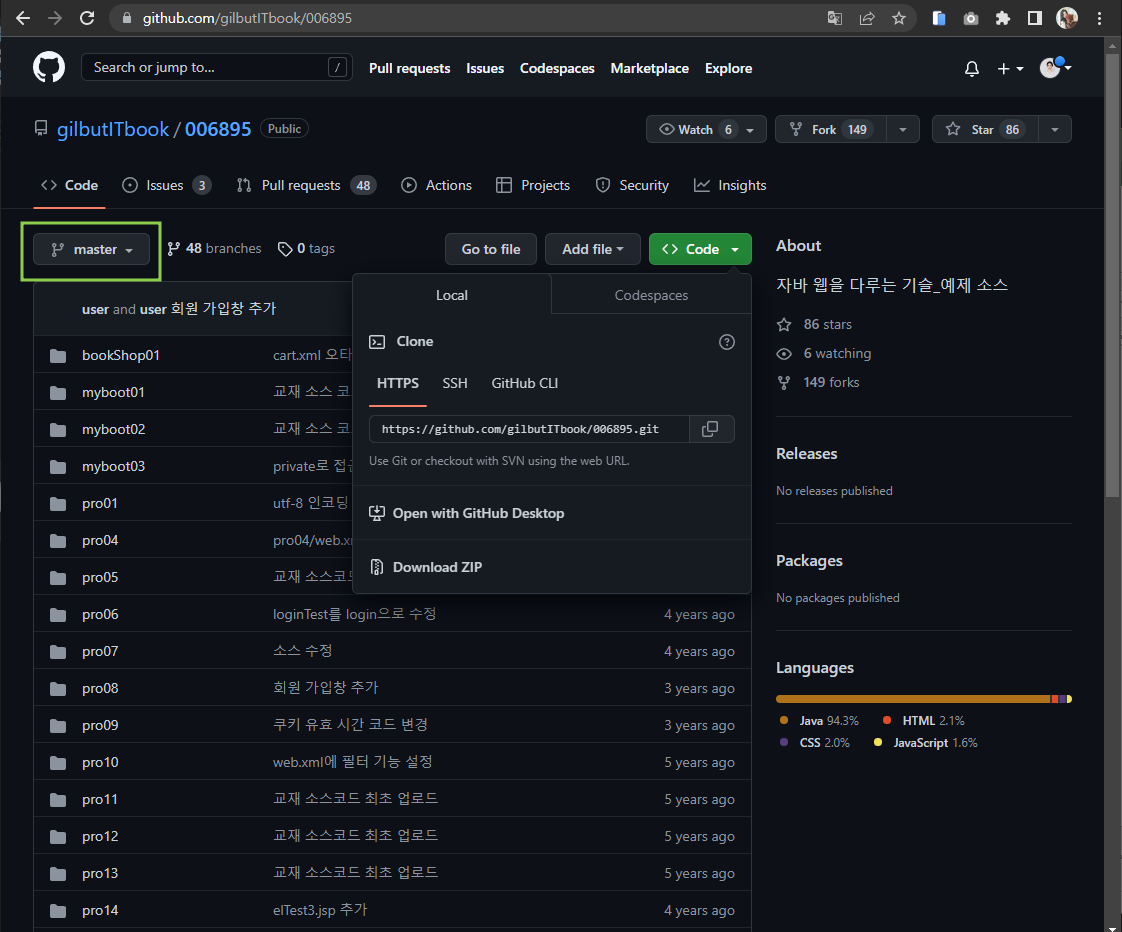1122x932 pixels.
Task: Open Explore in the top navigation
Action: 728,68
